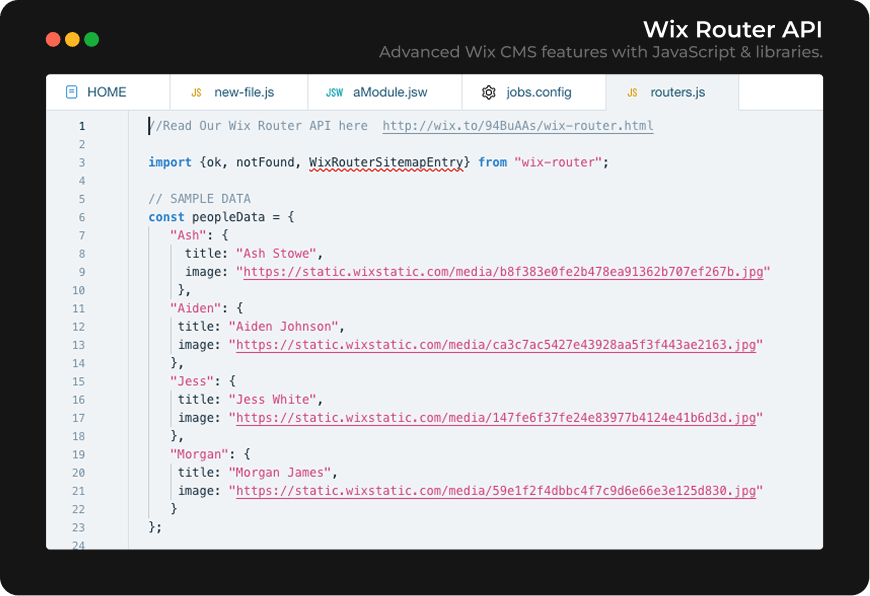
Task: Click the notFound import name
Action: coord(265,163)
